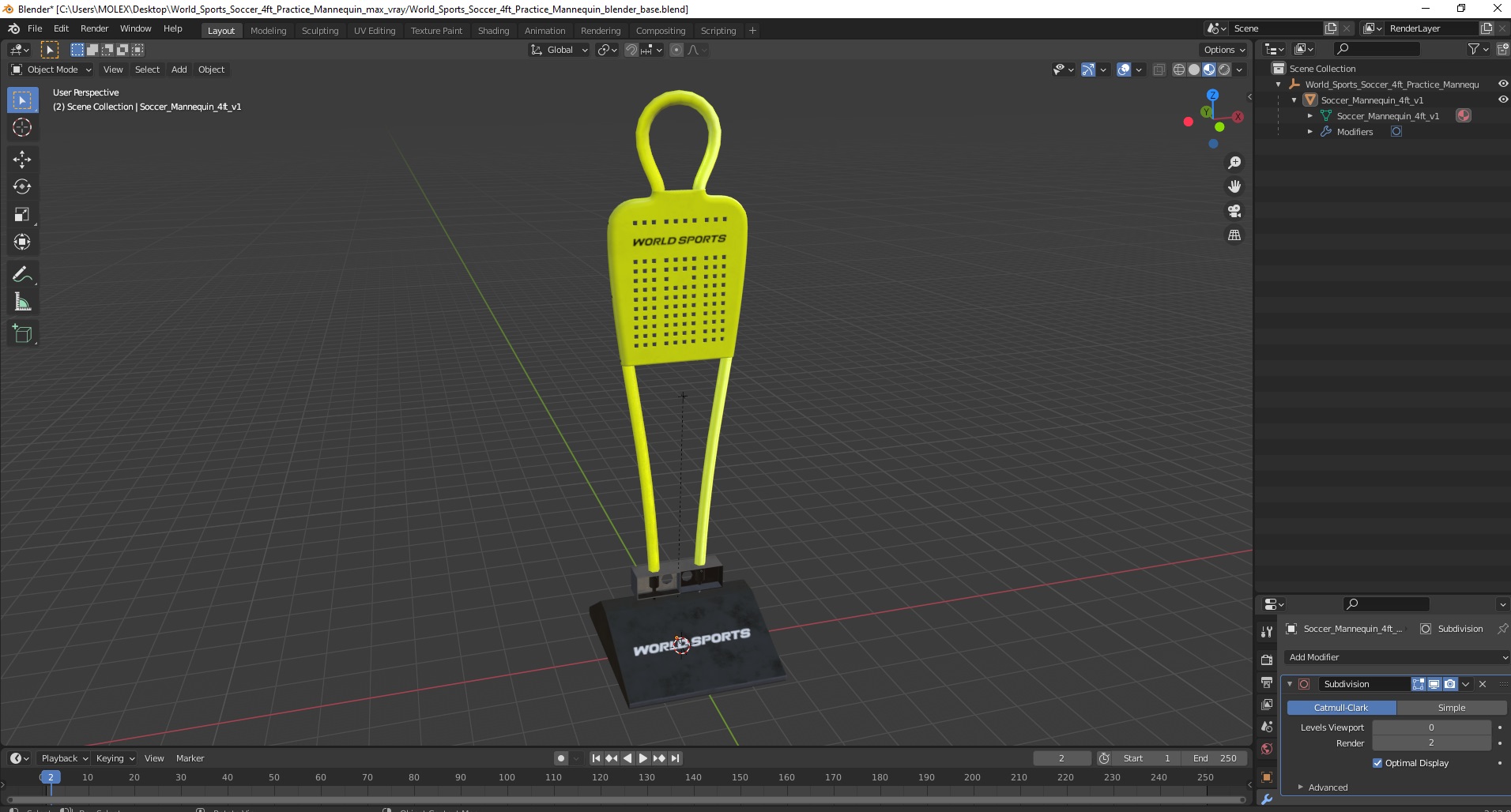
Task: Select the Rotate tool
Action: pos(22,187)
